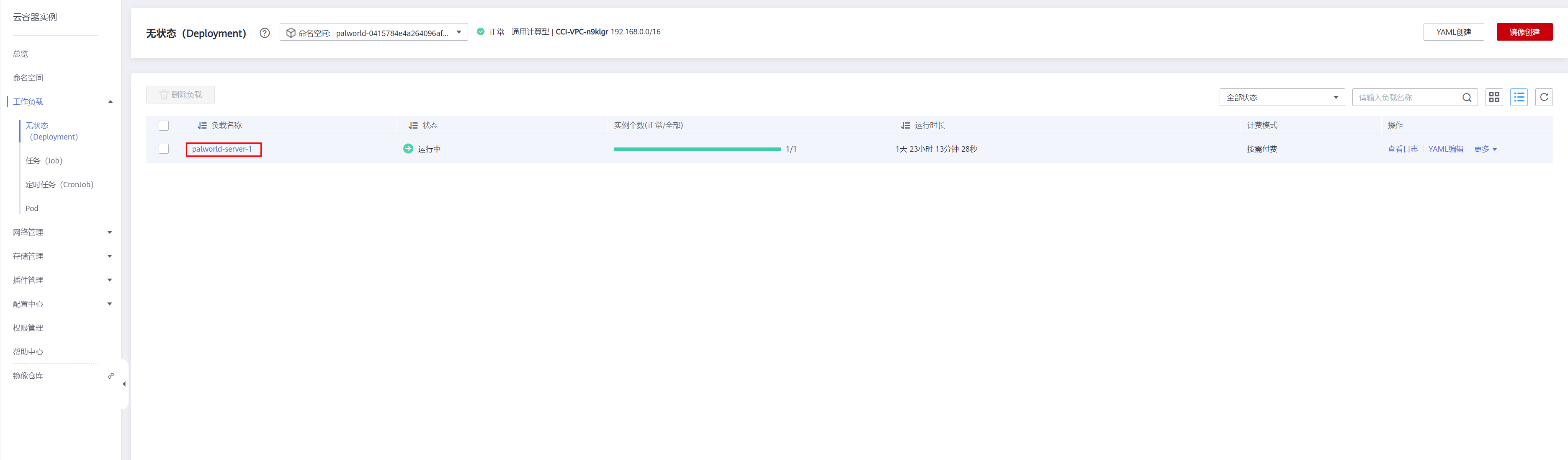Switch to list view icon
1568x460 pixels.
[x=1519, y=98]
